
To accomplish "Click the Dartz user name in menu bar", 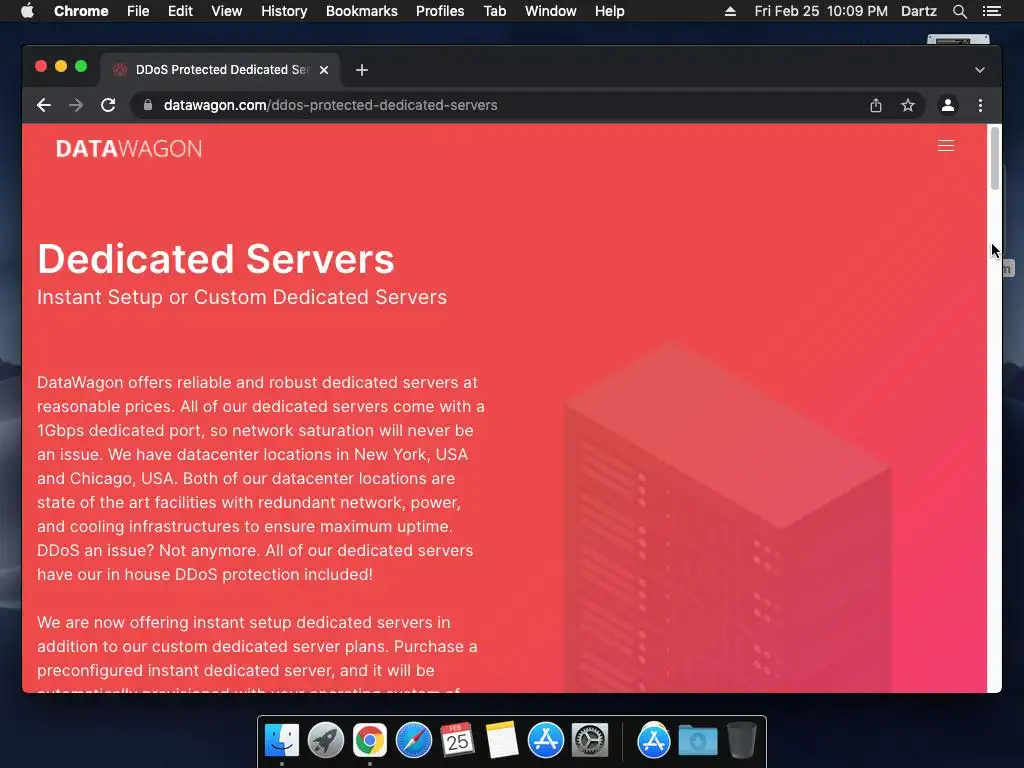I will 919,11.
